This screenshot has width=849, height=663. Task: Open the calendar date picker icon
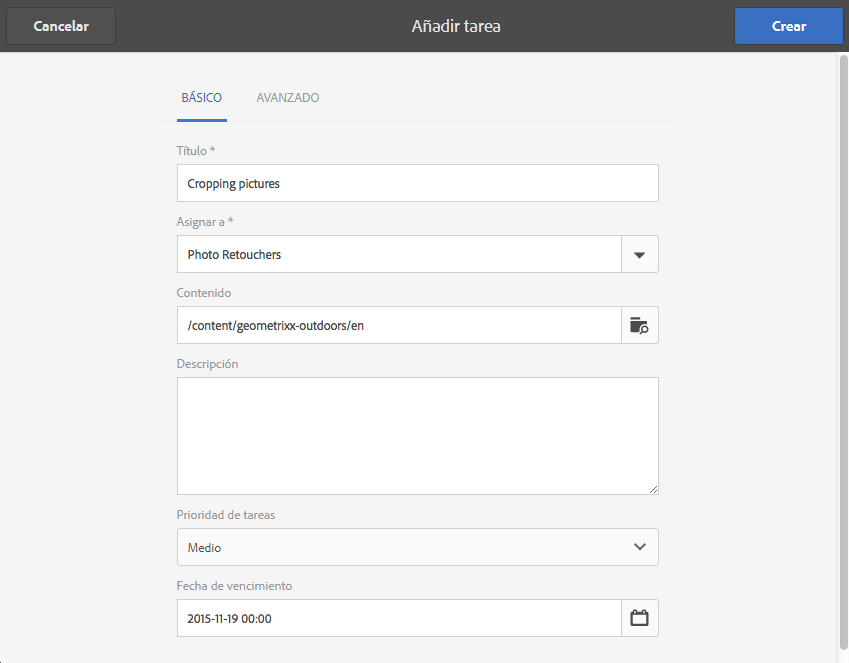click(x=640, y=618)
